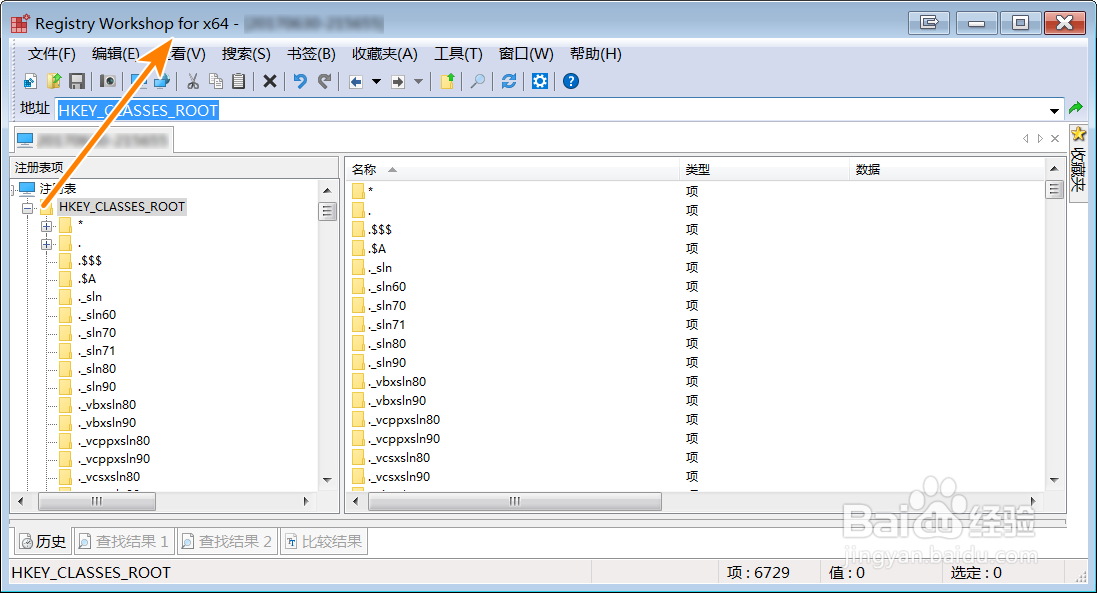Click the Delete X toolbar icon

[269, 81]
